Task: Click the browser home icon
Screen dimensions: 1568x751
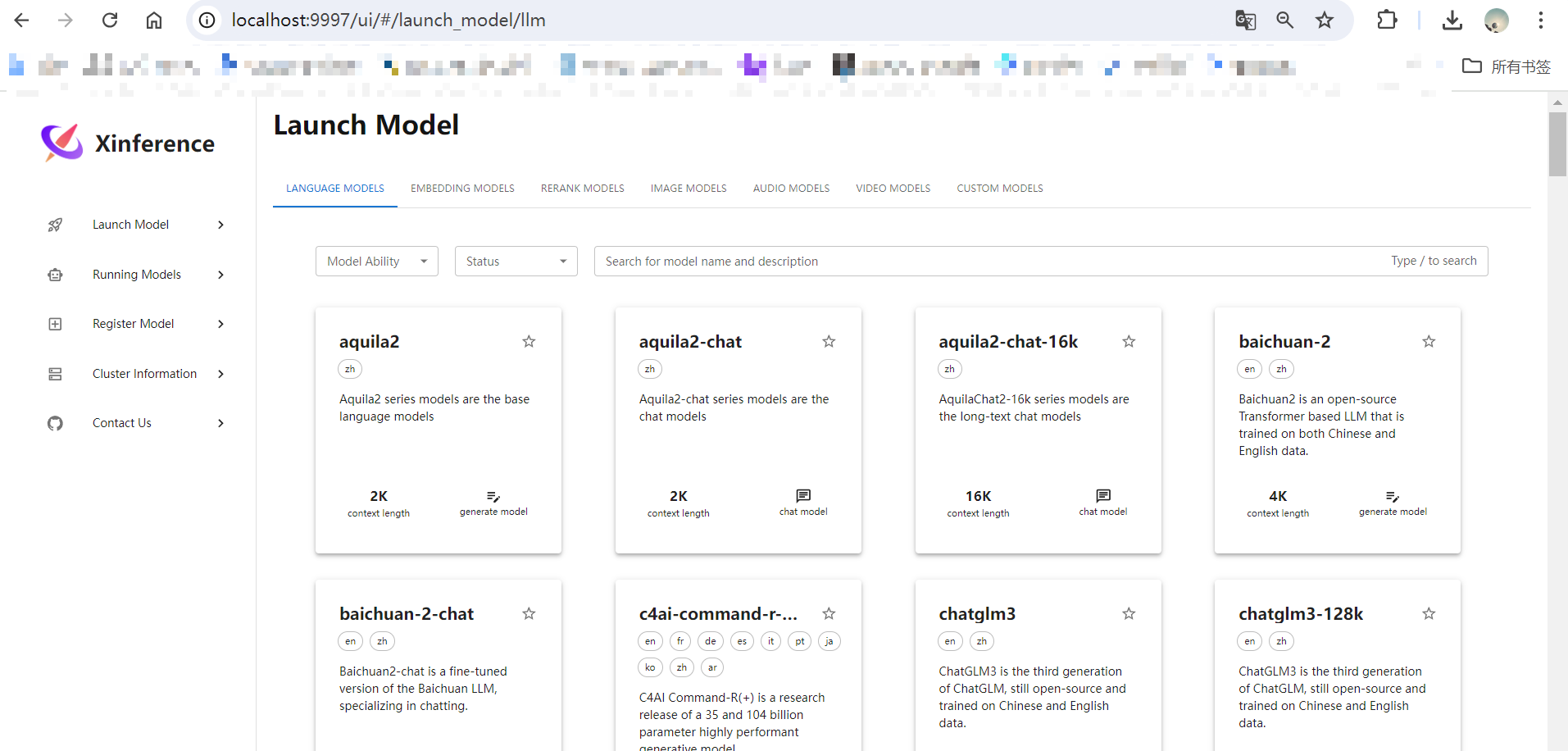Action: [154, 20]
